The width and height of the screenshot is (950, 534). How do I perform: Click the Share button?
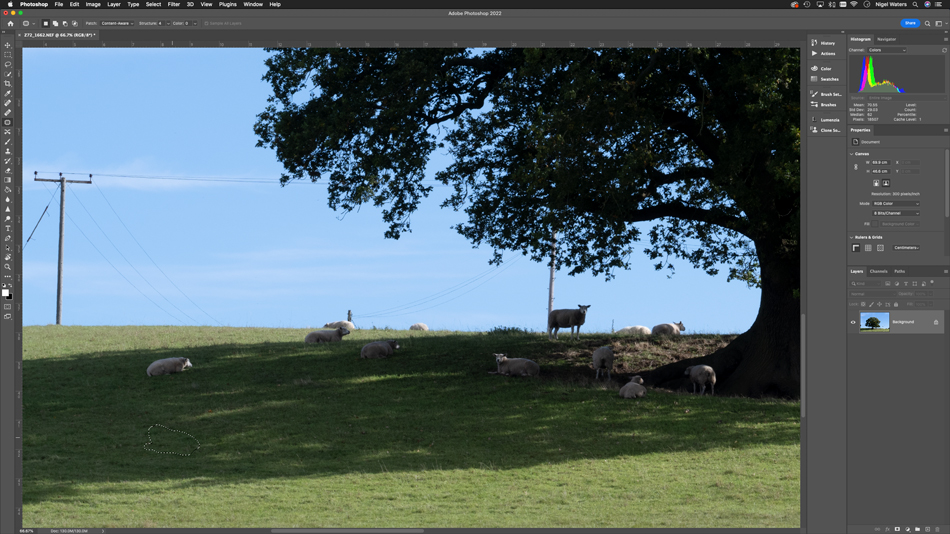click(x=909, y=23)
